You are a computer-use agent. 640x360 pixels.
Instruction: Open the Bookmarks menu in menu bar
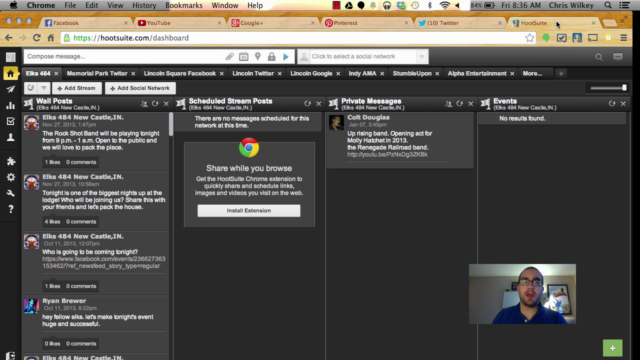(x=184, y=5)
